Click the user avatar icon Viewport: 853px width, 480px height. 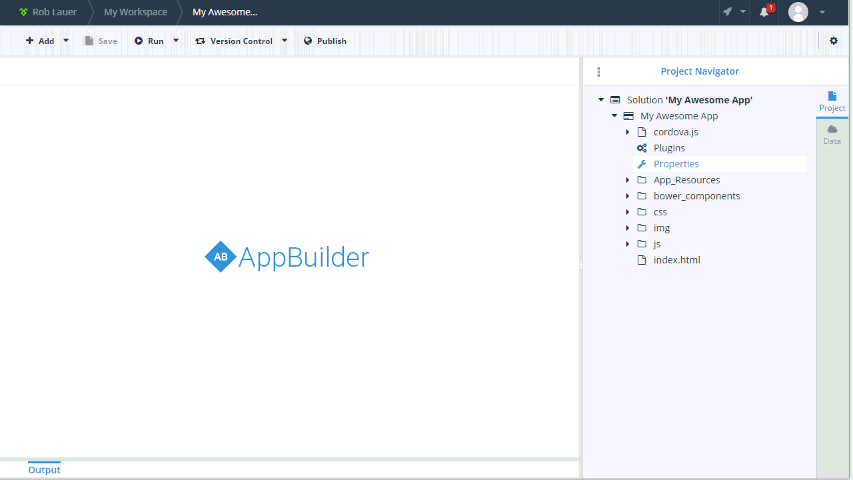(x=798, y=12)
